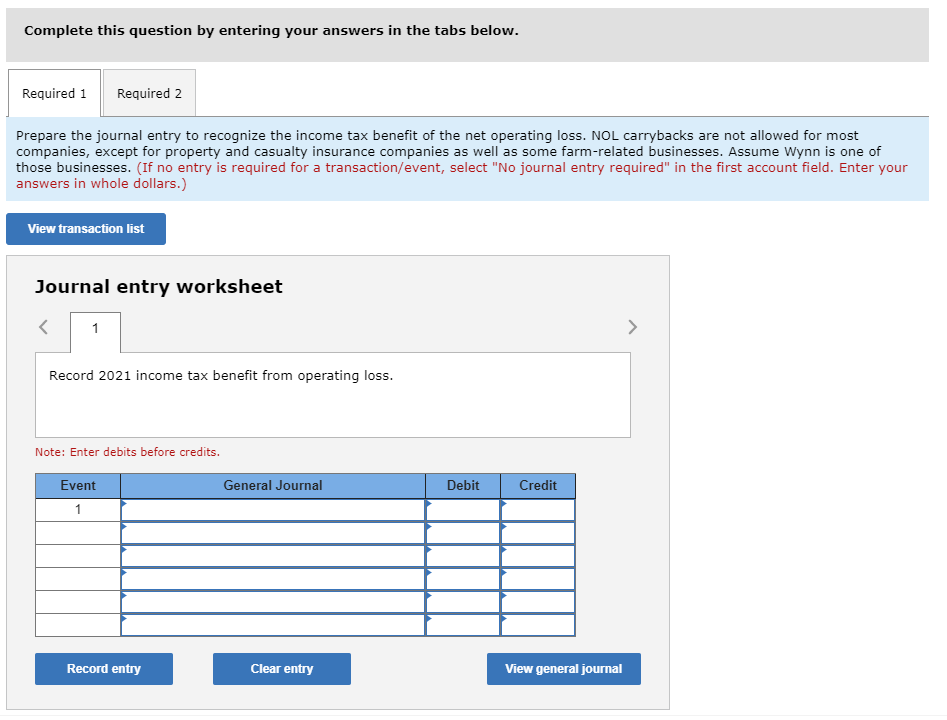Select first row Debit amount field
947x720 pixels.
click(x=463, y=510)
